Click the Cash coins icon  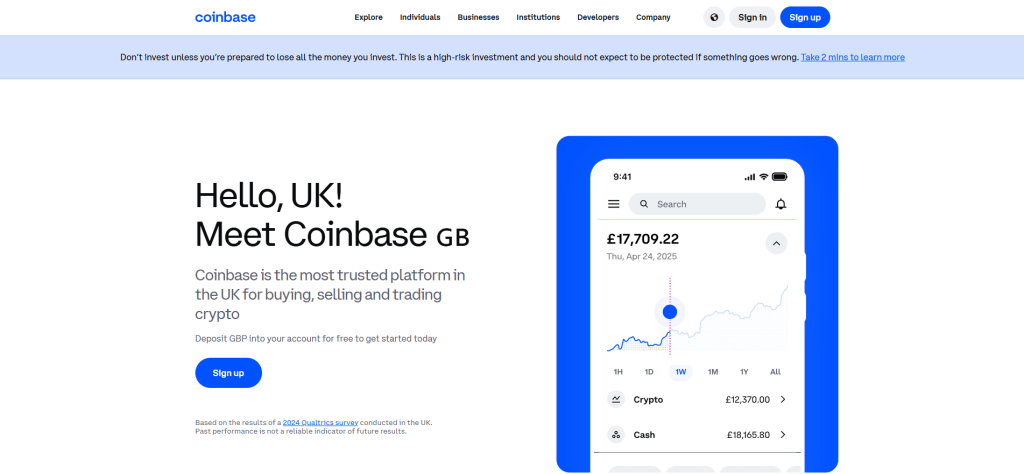pos(616,434)
